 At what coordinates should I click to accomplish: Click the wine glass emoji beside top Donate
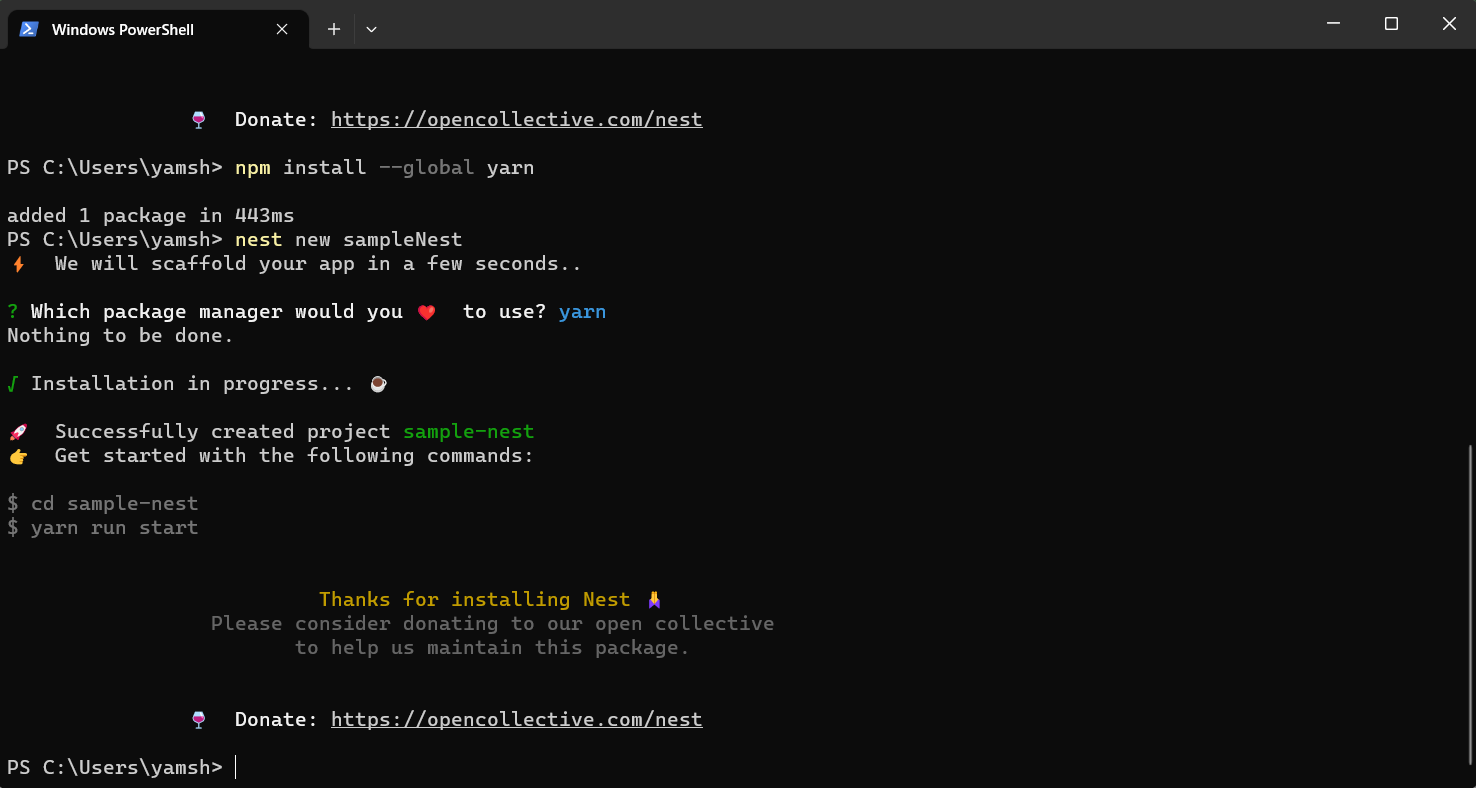(x=198, y=120)
